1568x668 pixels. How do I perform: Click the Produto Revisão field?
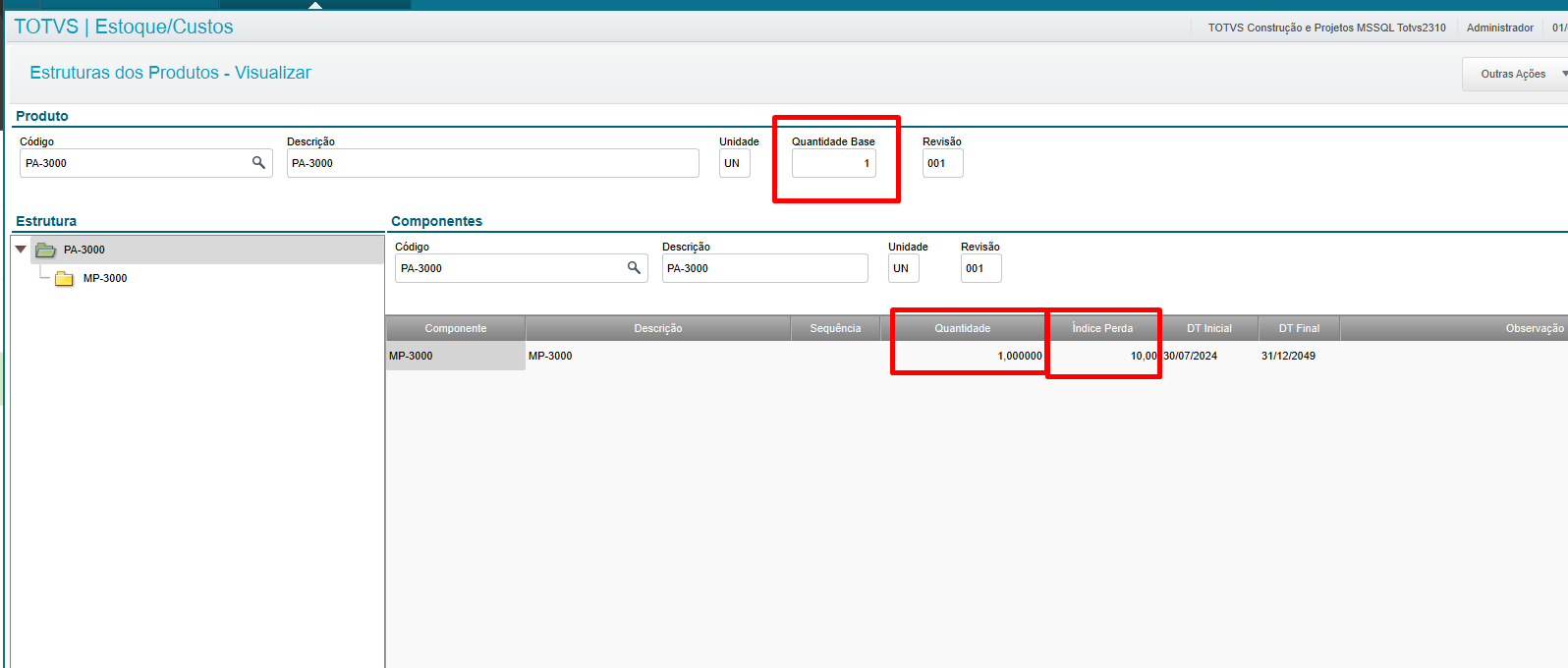942,163
